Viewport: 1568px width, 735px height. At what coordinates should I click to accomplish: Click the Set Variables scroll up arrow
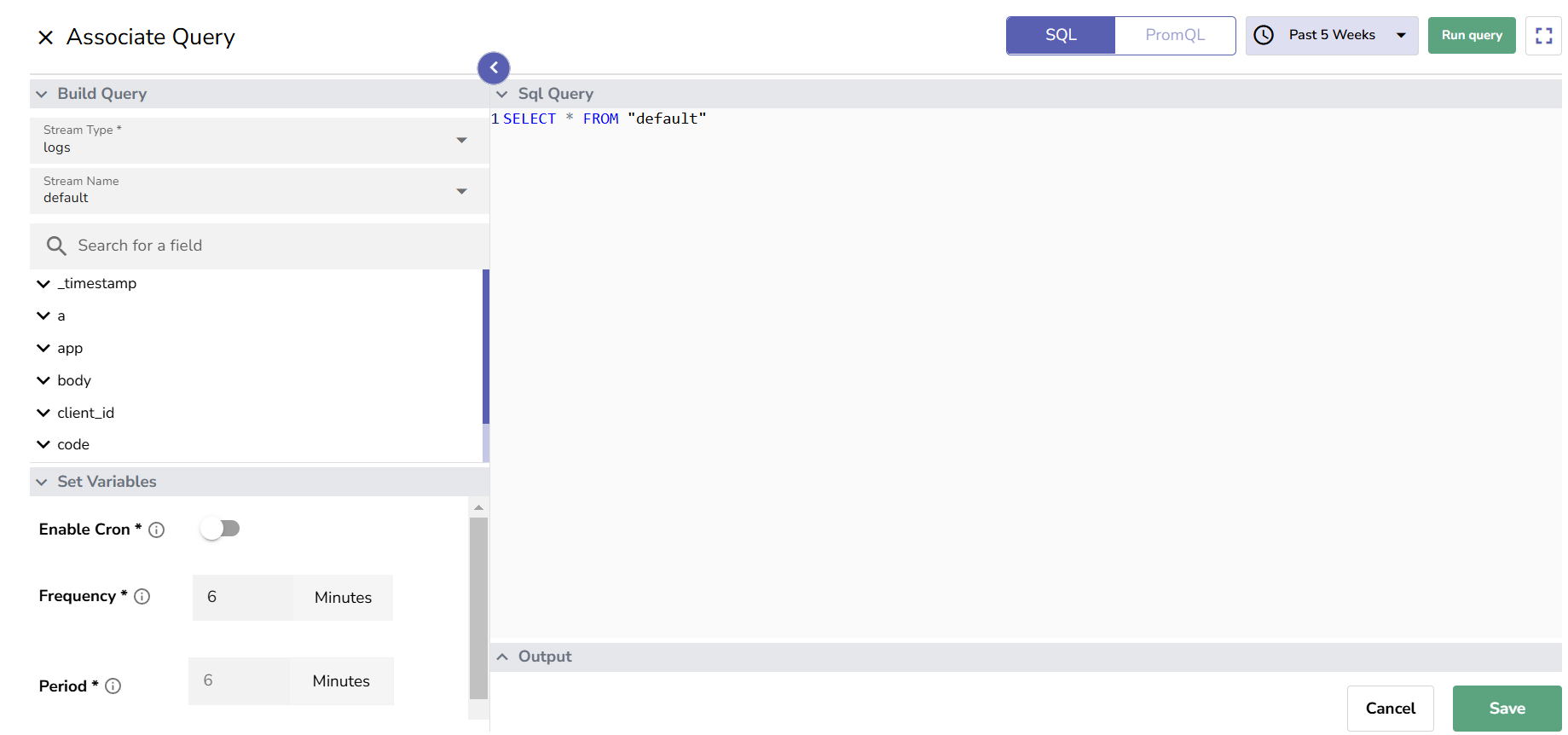(478, 507)
